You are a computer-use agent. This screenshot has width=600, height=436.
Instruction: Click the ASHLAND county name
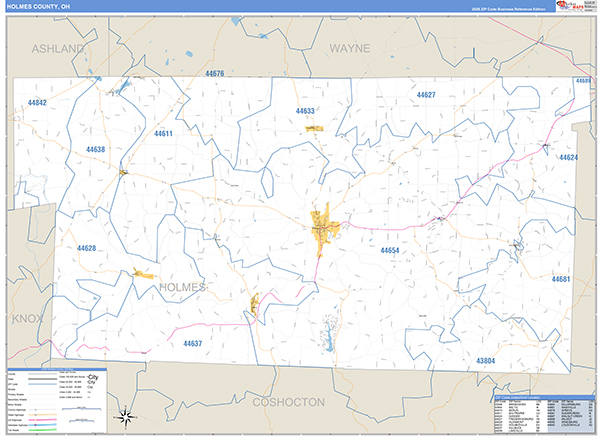click(x=58, y=49)
